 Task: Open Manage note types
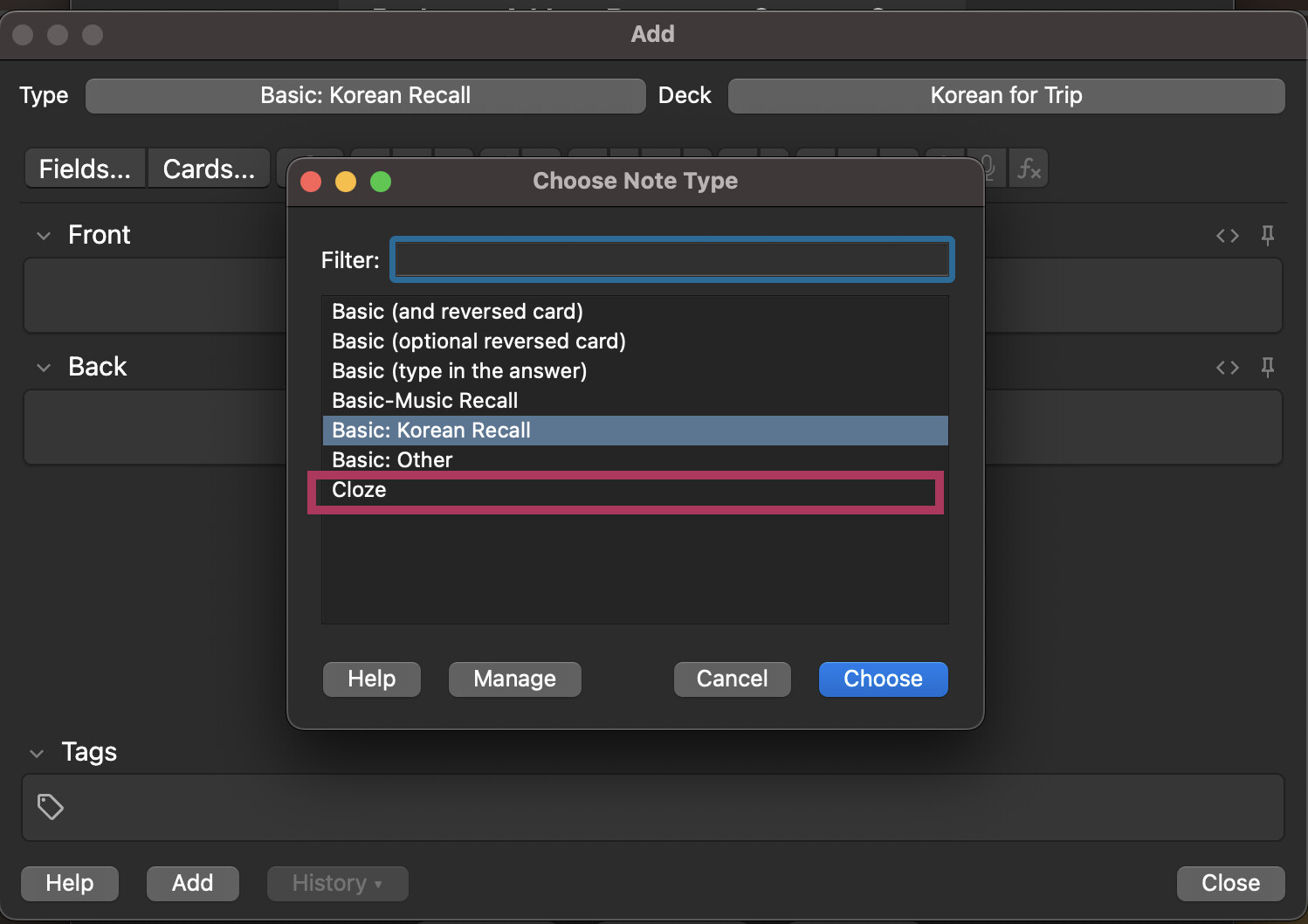pyautogui.click(x=514, y=679)
